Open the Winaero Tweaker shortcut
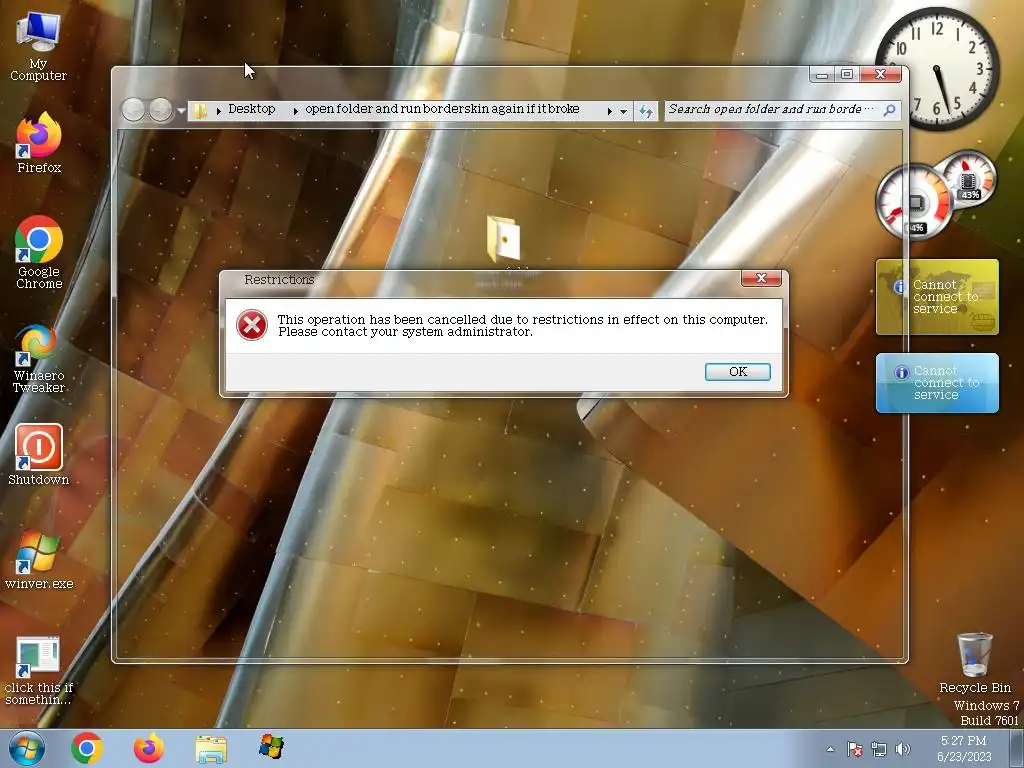The height and width of the screenshot is (768, 1024). pyautogui.click(x=39, y=358)
